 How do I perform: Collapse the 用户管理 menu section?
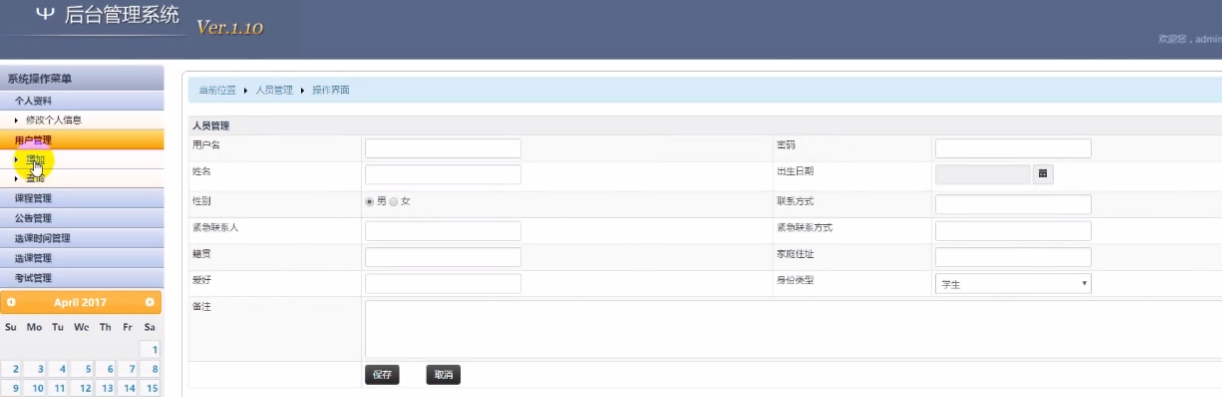point(82,140)
